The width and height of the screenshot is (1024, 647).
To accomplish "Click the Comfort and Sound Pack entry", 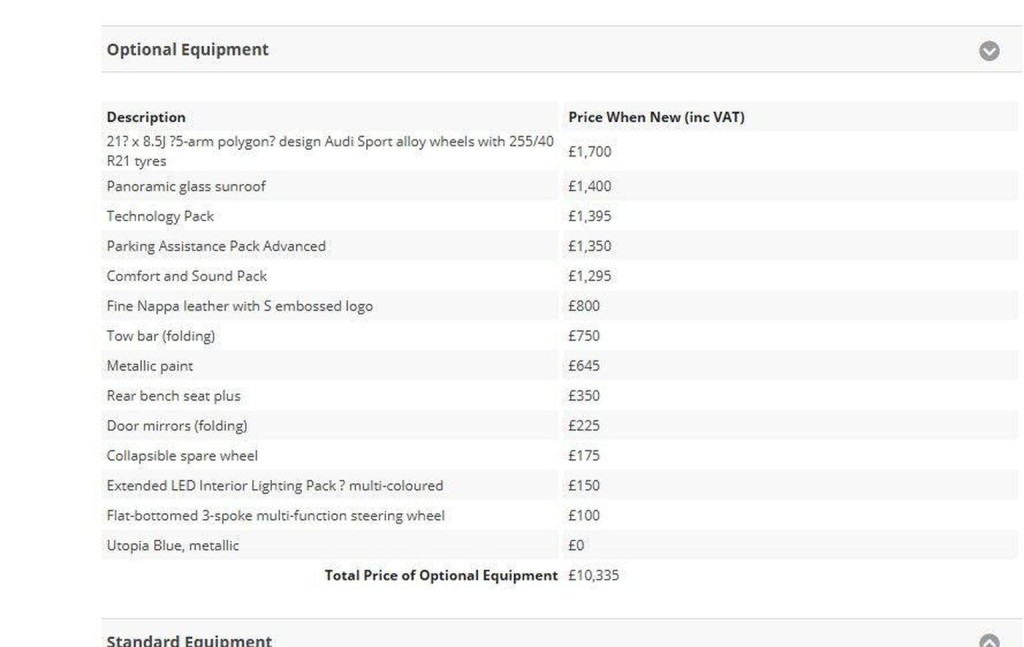I will pos(187,276).
